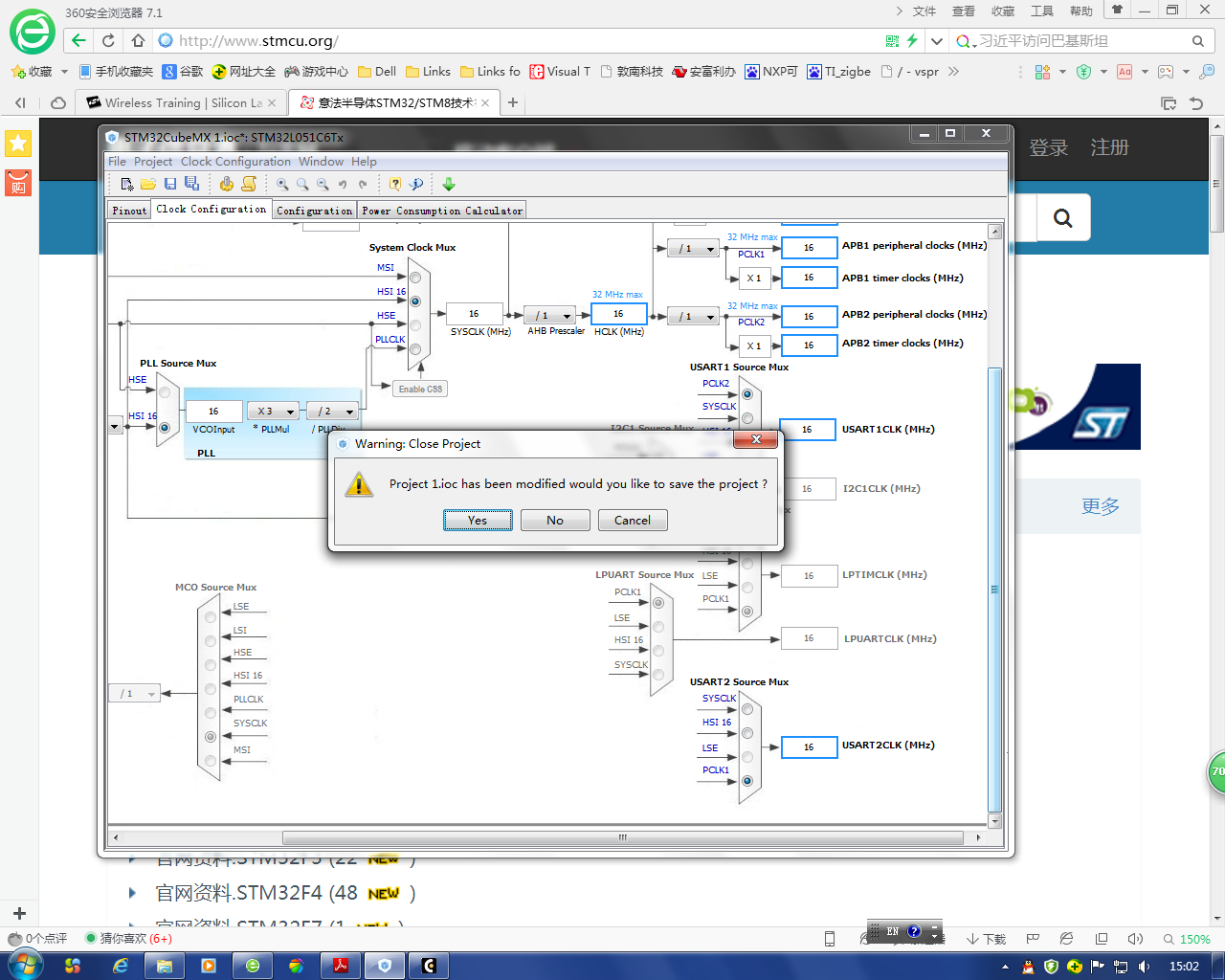Open the yellow star favorites sidebar icon
1225x980 pixels.
click(18, 144)
